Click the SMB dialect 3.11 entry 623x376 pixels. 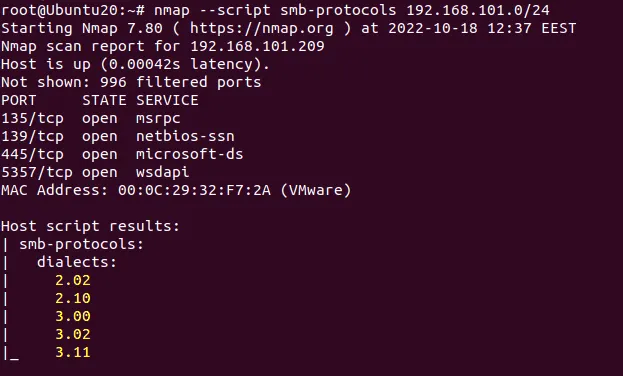click(x=73, y=353)
